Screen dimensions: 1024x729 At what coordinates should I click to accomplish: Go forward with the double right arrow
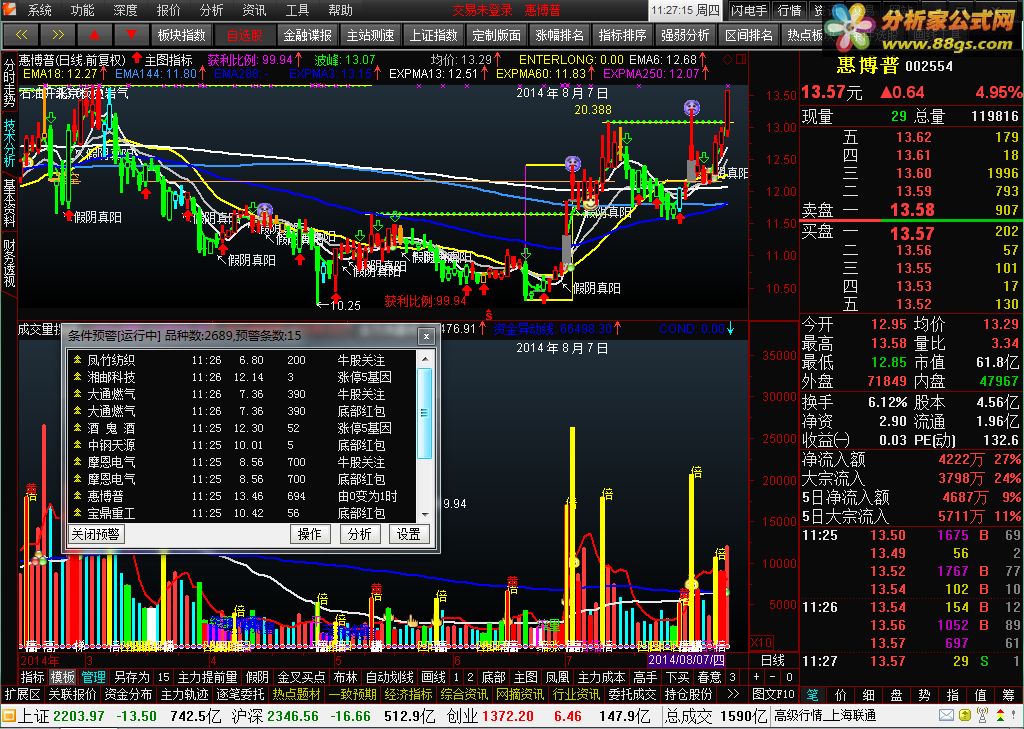pos(57,35)
